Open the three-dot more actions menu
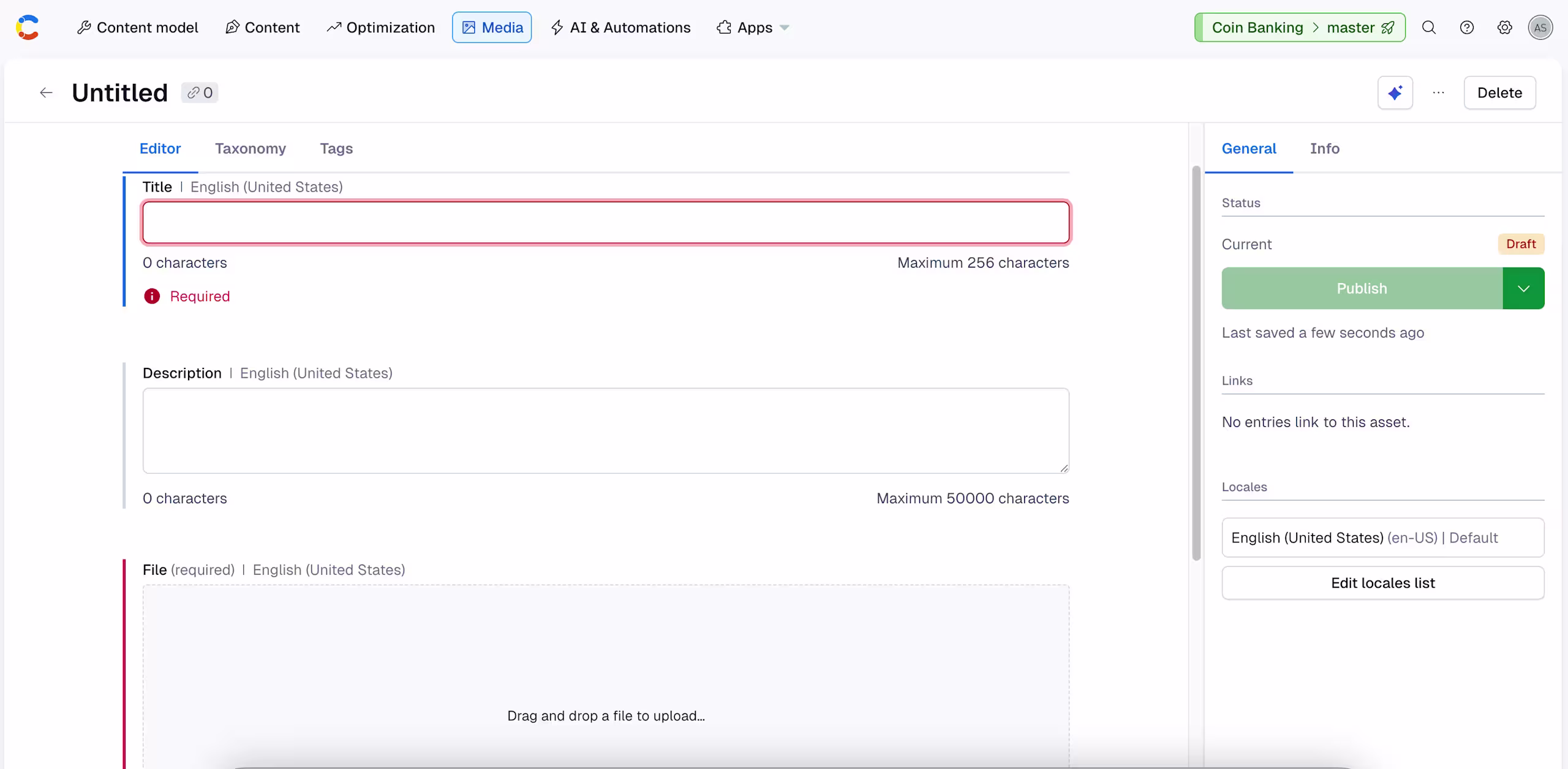The width and height of the screenshot is (1568, 769). [1439, 92]
